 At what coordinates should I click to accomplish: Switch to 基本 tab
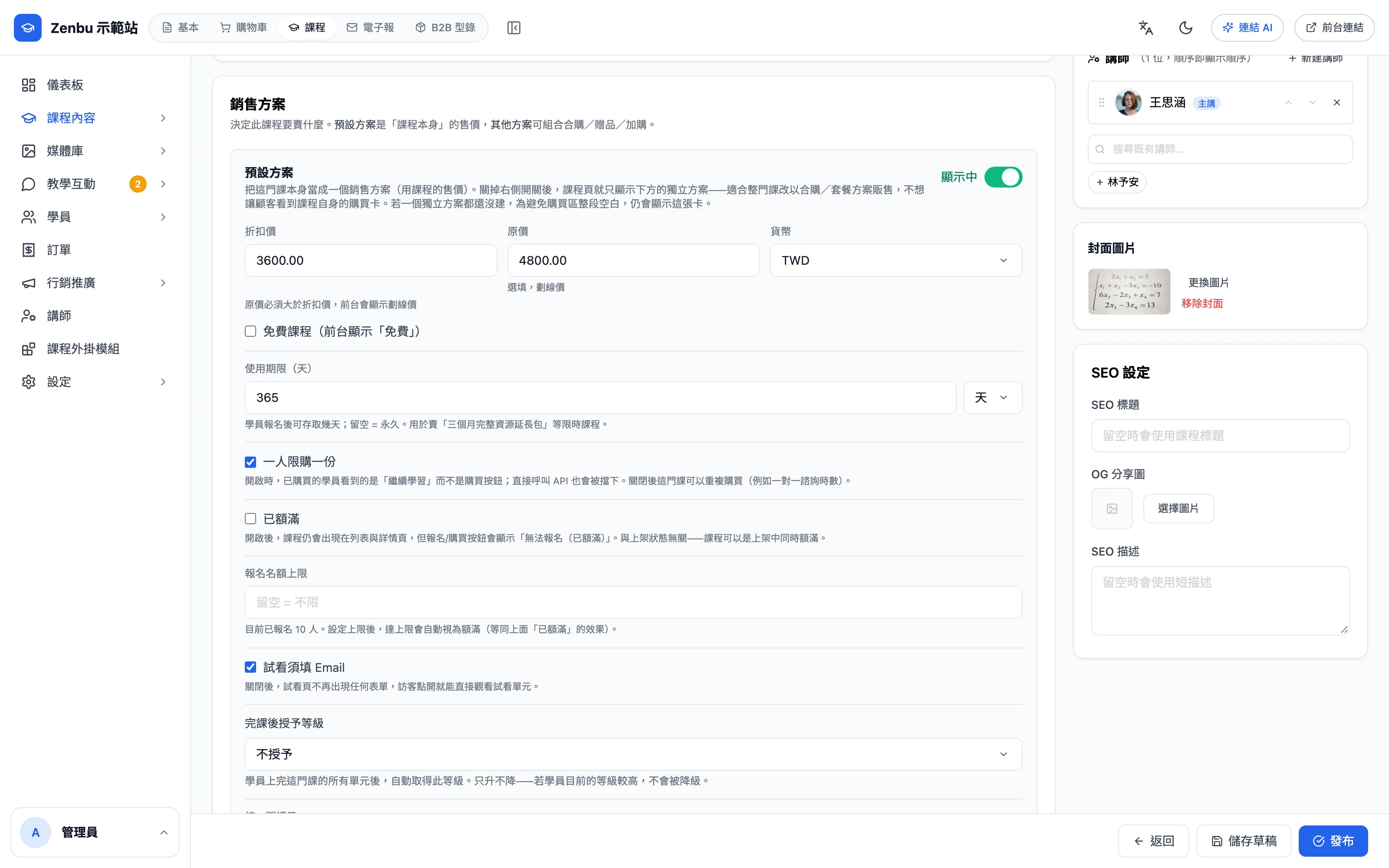click(x=180, y=27)
